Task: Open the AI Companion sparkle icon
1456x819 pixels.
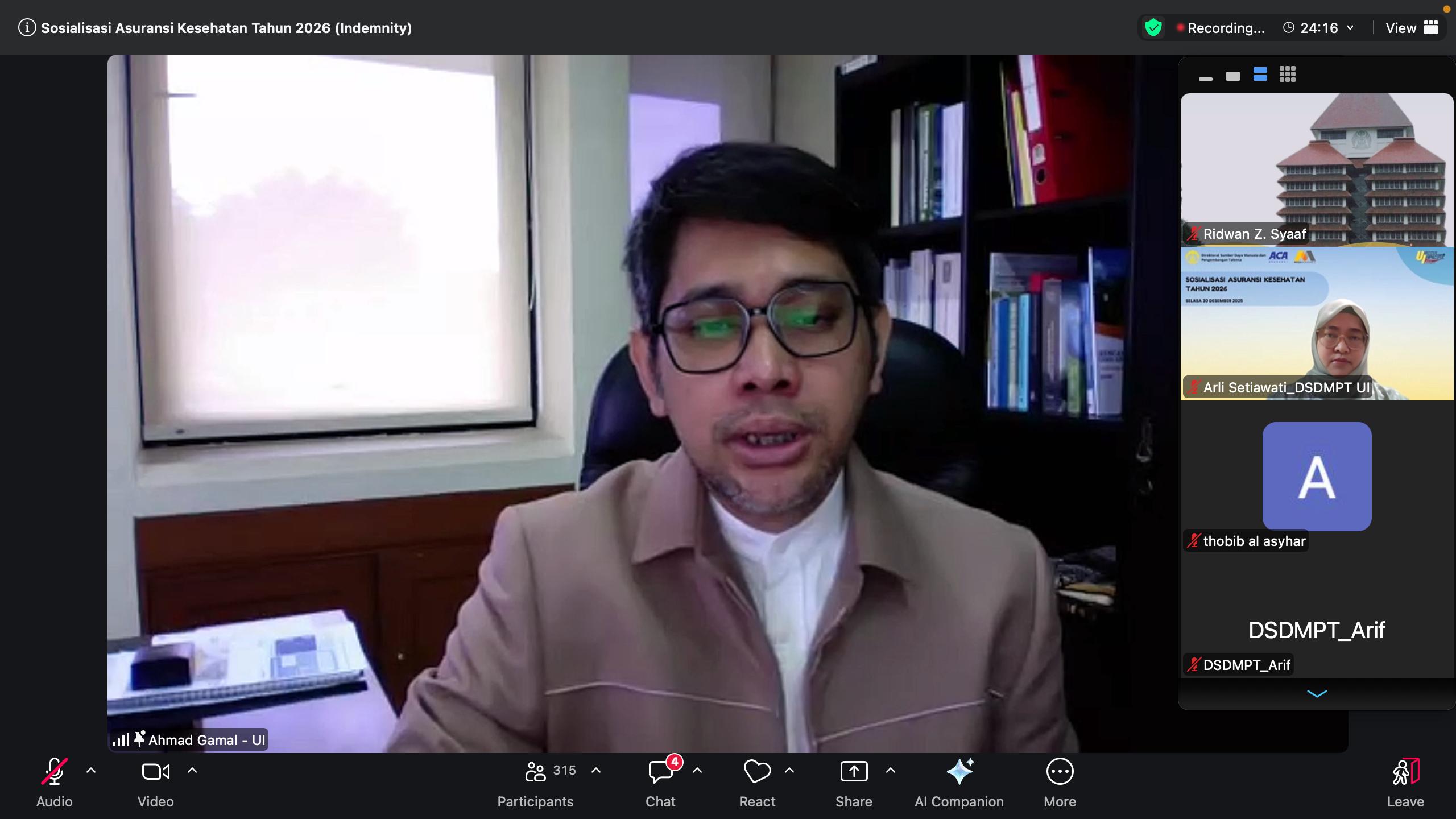Action: pos(959,772)
